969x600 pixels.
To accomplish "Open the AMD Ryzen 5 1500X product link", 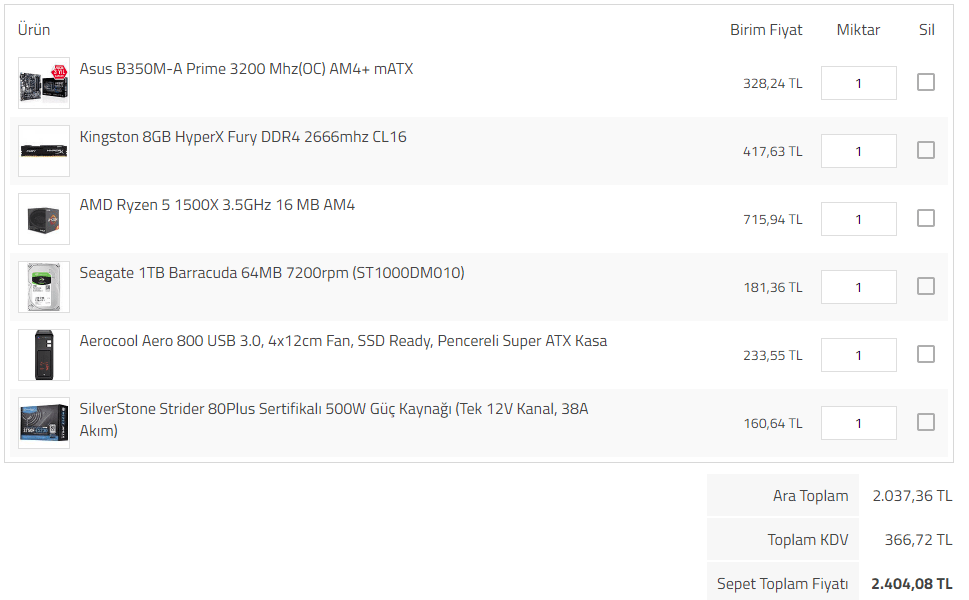I will pos(217,205).
